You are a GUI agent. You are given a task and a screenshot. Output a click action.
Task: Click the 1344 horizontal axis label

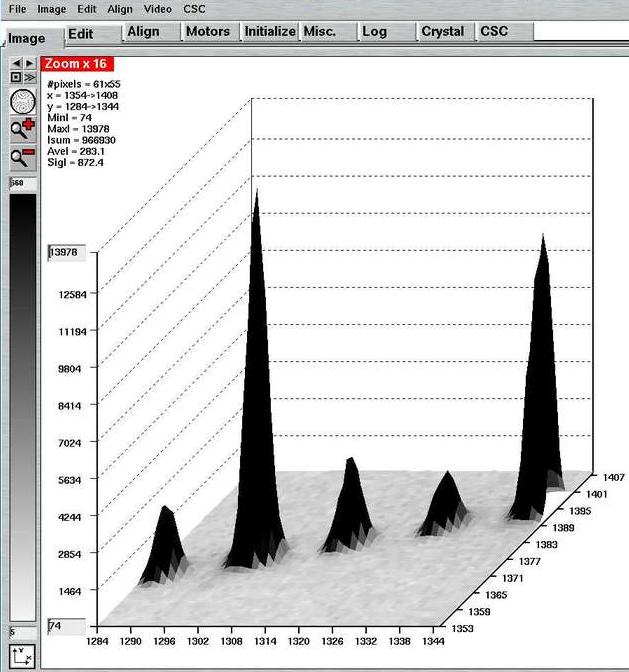pyautogui.click(x=433, y=642)
